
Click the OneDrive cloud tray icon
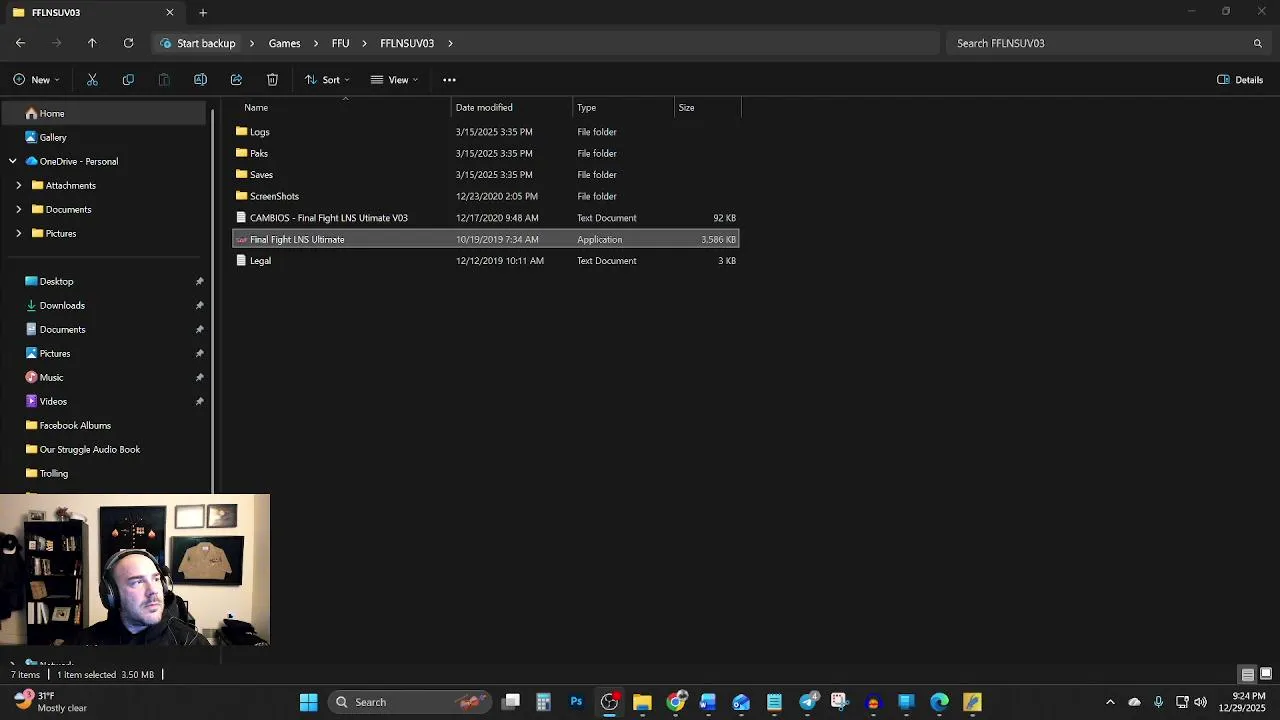[x=1134, y=702]
